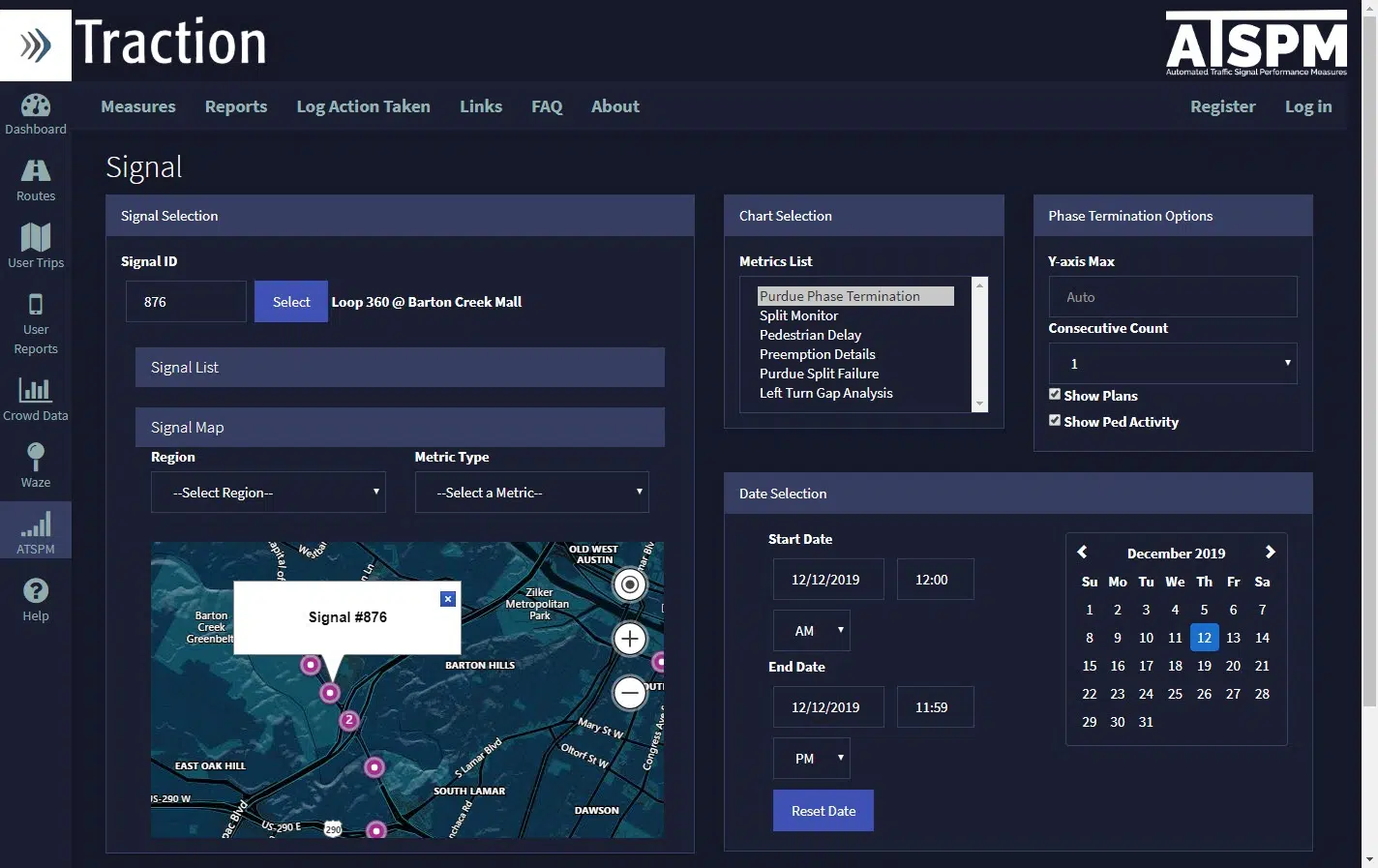1378x868 pixels.
Task: Select Left Turn Gap Analysis metric
Action: [855, 393]
